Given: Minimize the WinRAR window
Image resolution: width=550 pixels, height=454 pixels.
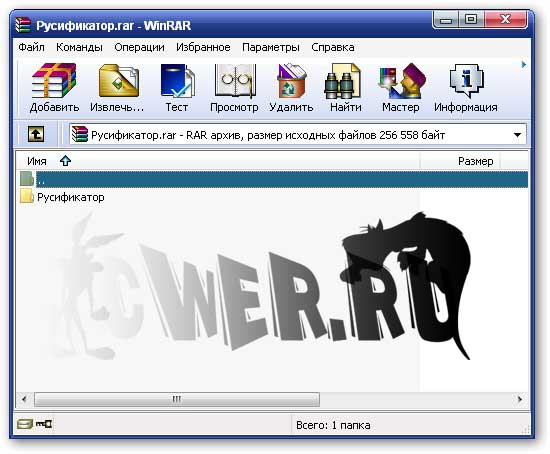Looking at the screenshot, I should 446,20.
